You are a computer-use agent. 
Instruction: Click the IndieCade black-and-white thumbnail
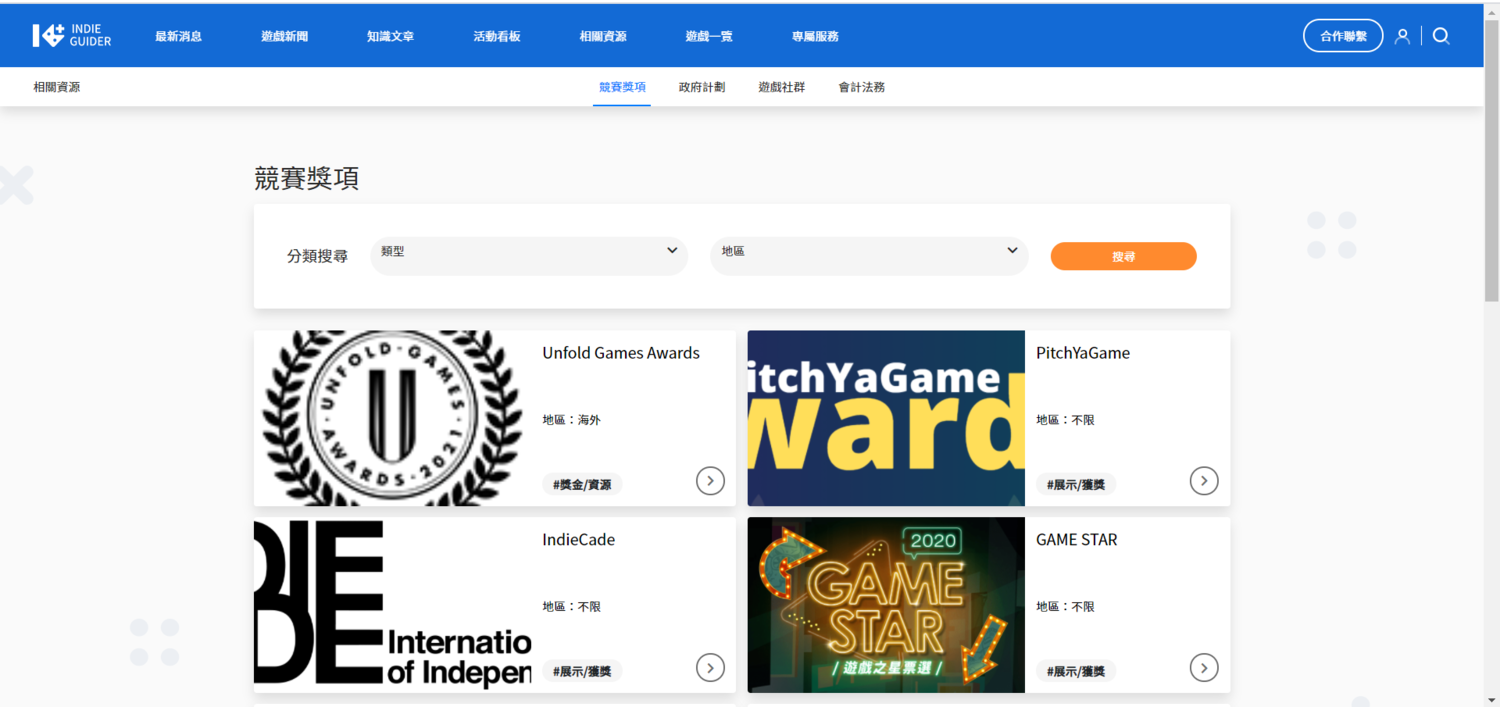point(392,605)
